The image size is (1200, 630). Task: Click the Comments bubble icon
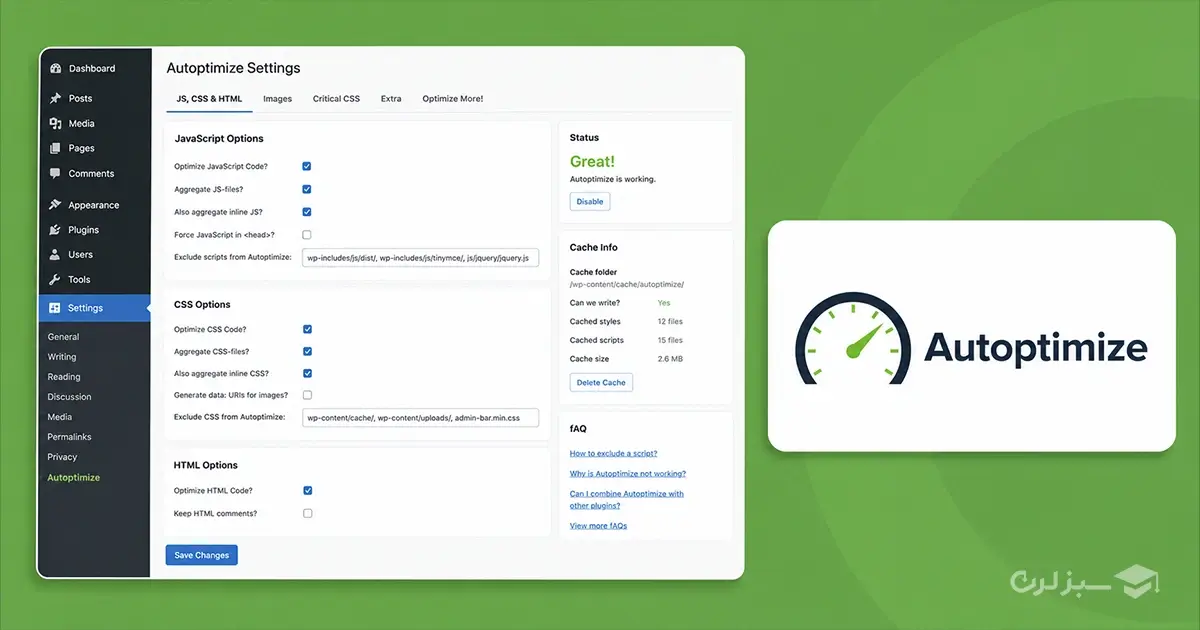click(55, 173)
